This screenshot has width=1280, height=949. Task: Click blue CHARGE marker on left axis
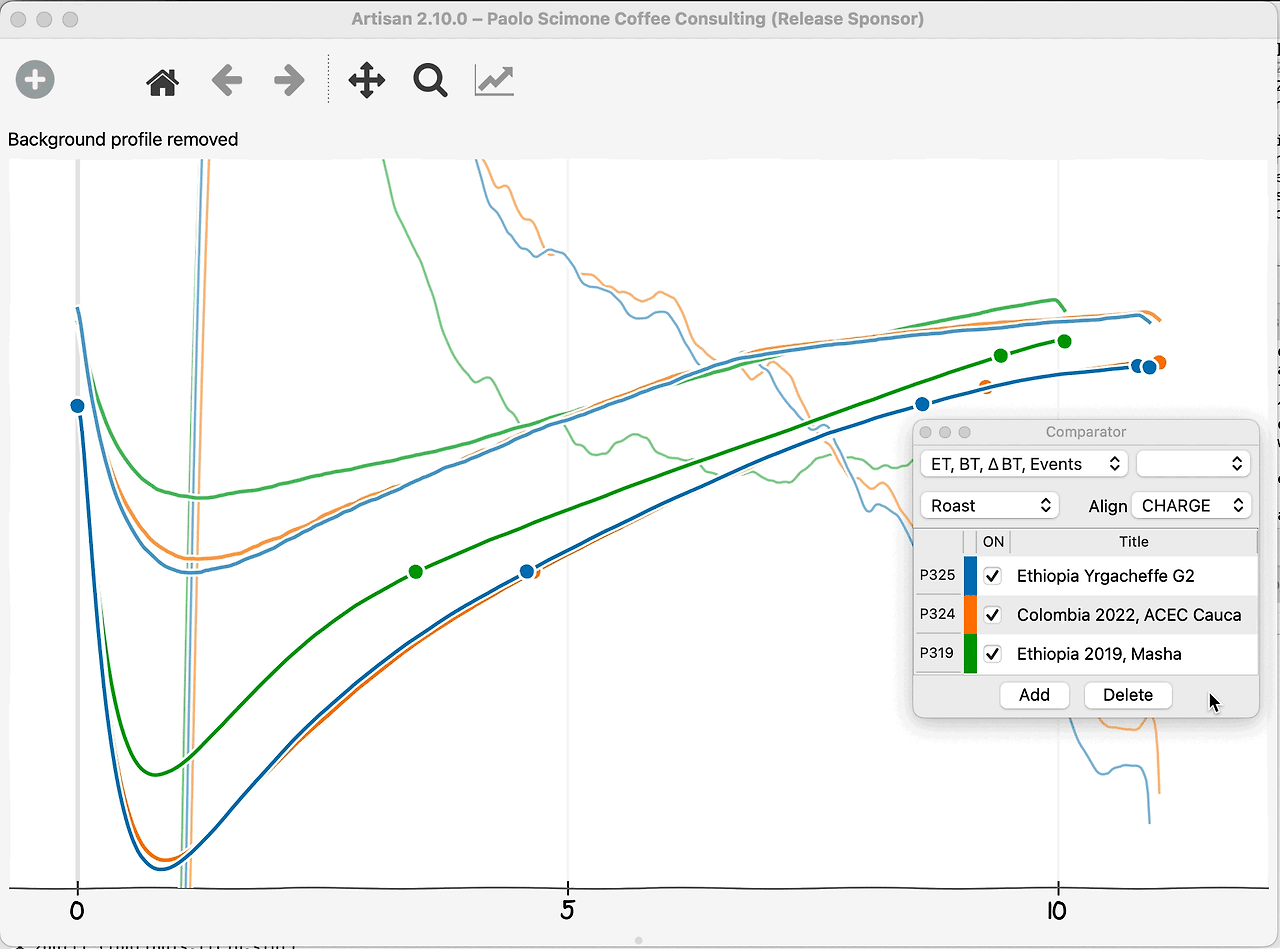click(77, 405)
